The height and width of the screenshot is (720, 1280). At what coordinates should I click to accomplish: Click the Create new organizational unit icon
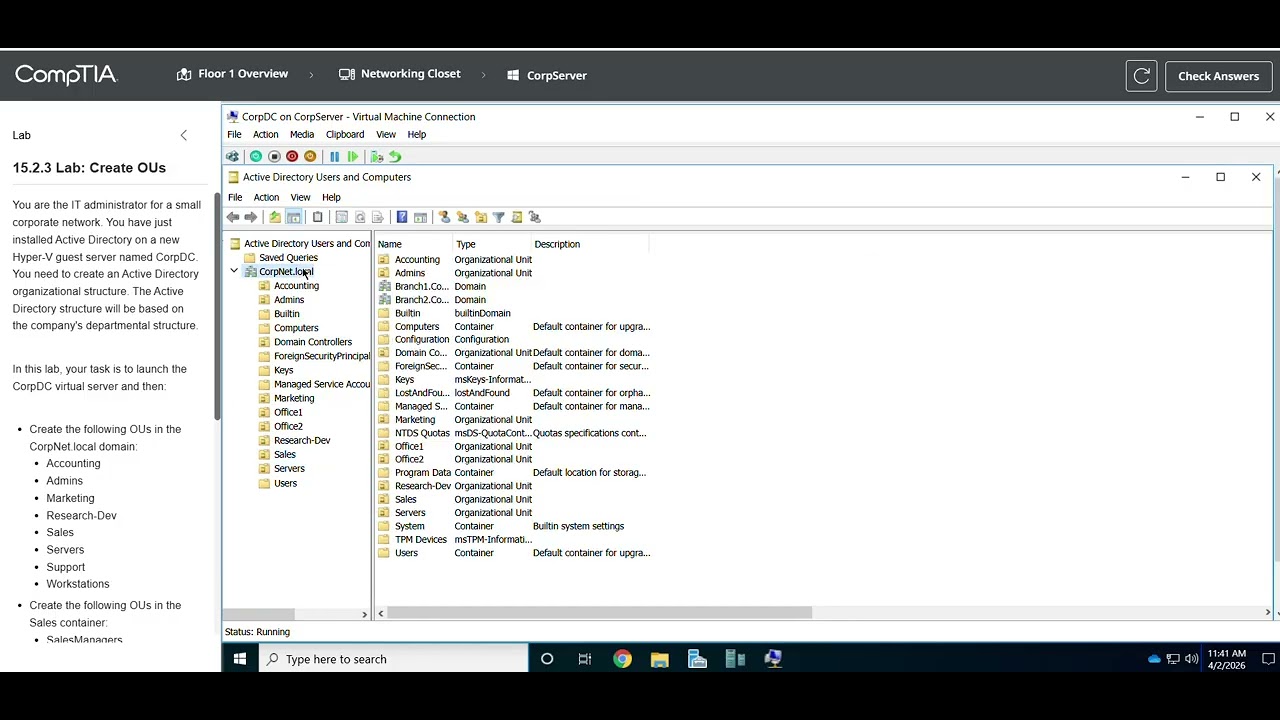[481, 217]
